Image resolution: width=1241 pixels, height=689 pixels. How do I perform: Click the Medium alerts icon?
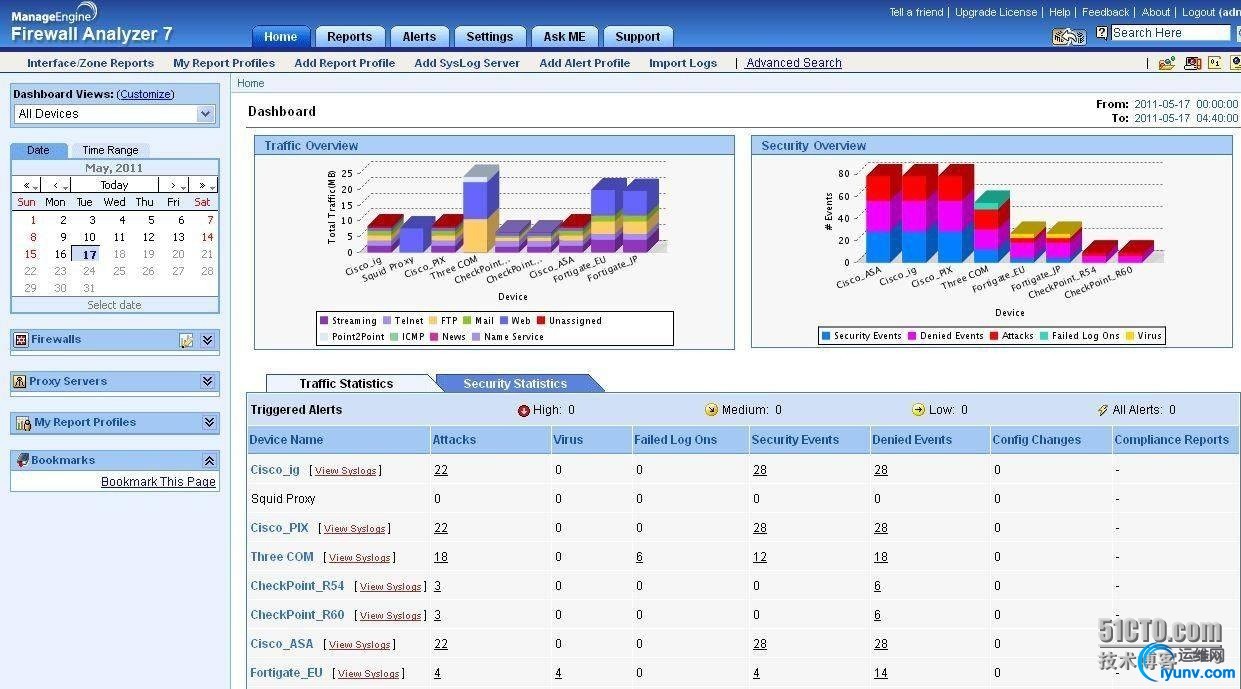click(x=711, y=410)
